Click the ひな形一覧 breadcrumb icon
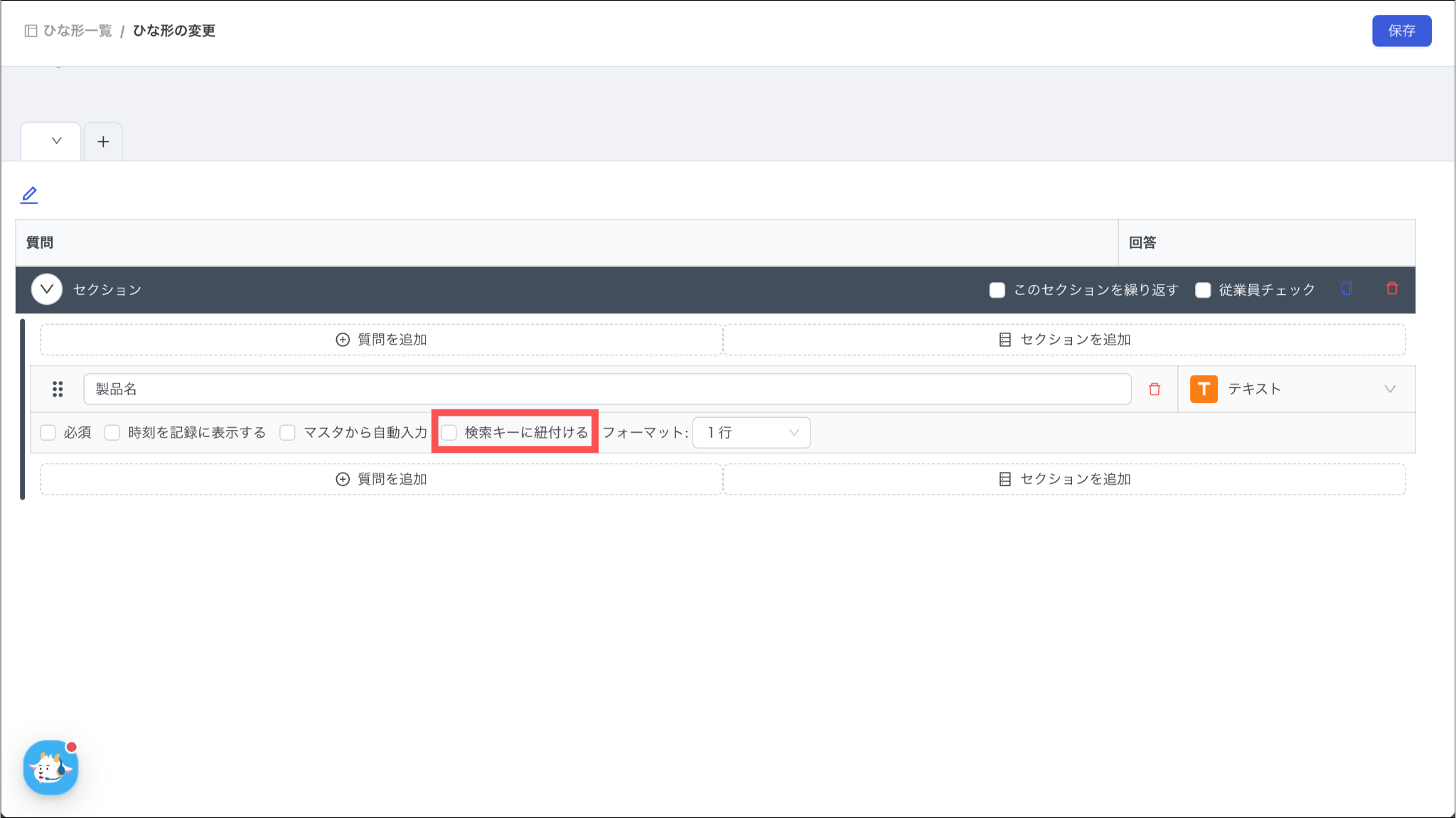The height and width of the screenshot is (818, 1456). (31, 31)
